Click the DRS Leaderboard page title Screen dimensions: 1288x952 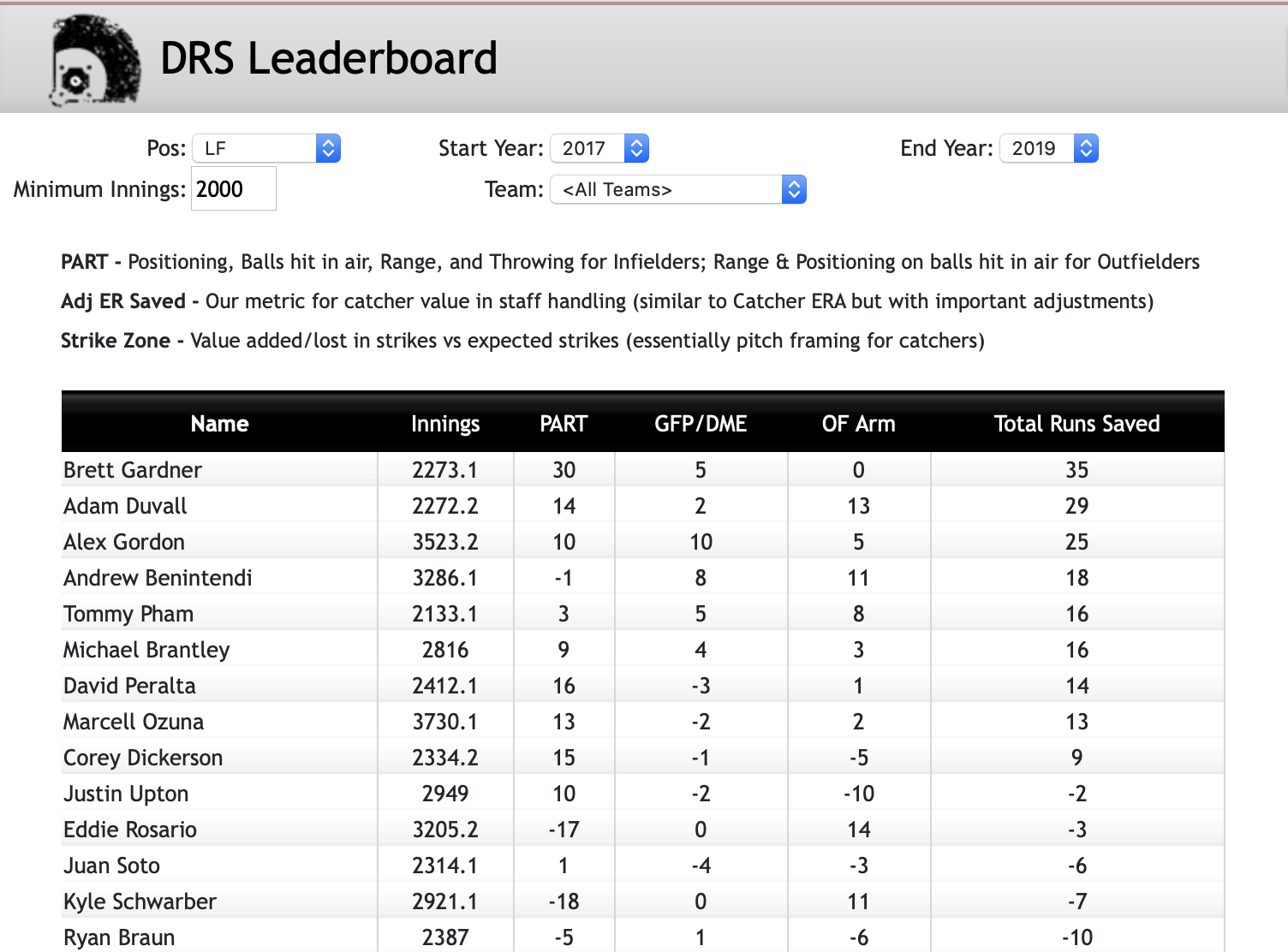pyautogui.click(x=329, y=59)
